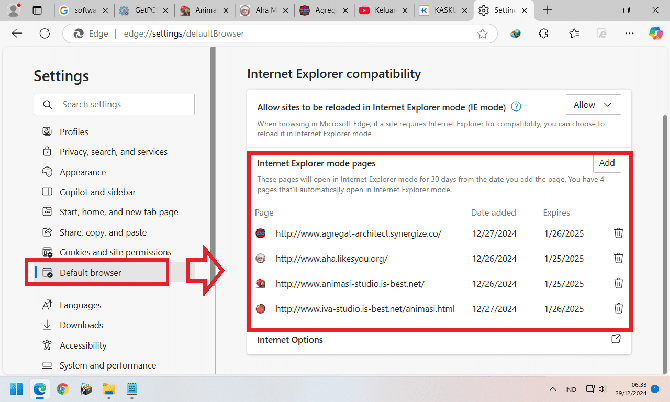
Task: Delete the agregat-architect.synergize.co page entry
Action: pos(618,233)
